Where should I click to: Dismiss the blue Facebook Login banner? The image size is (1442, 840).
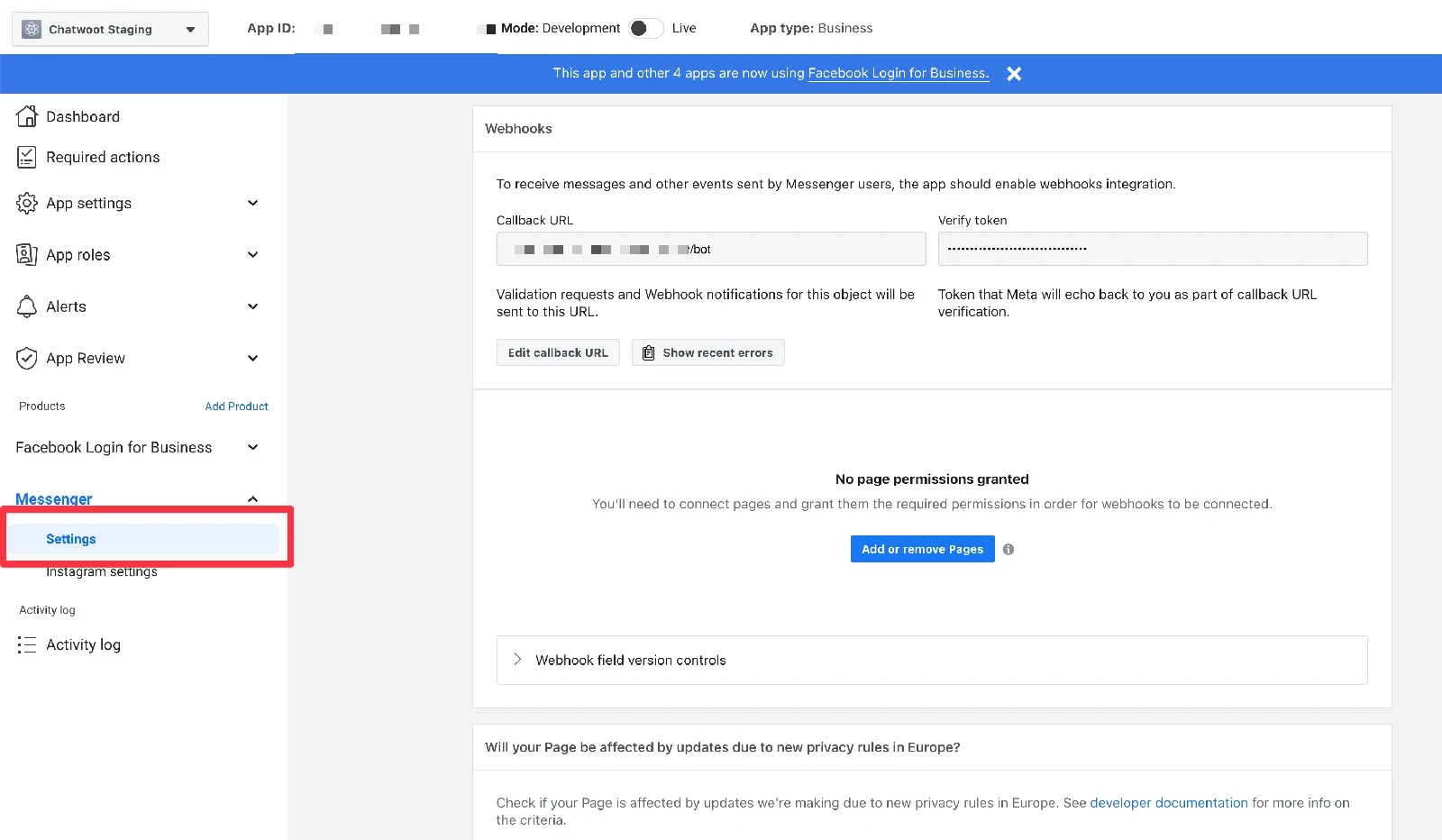(x=1014, y=74)
